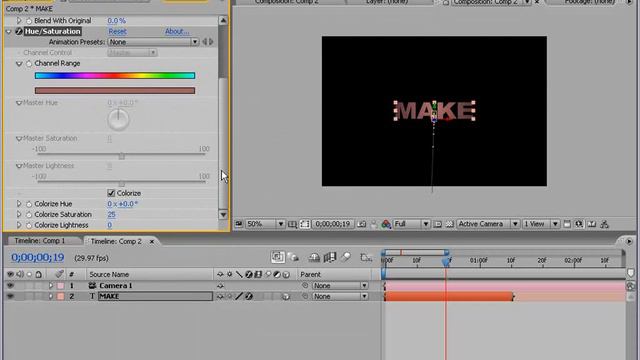
Task: Select the Camera 1 layer name
Action: point(116,286)
